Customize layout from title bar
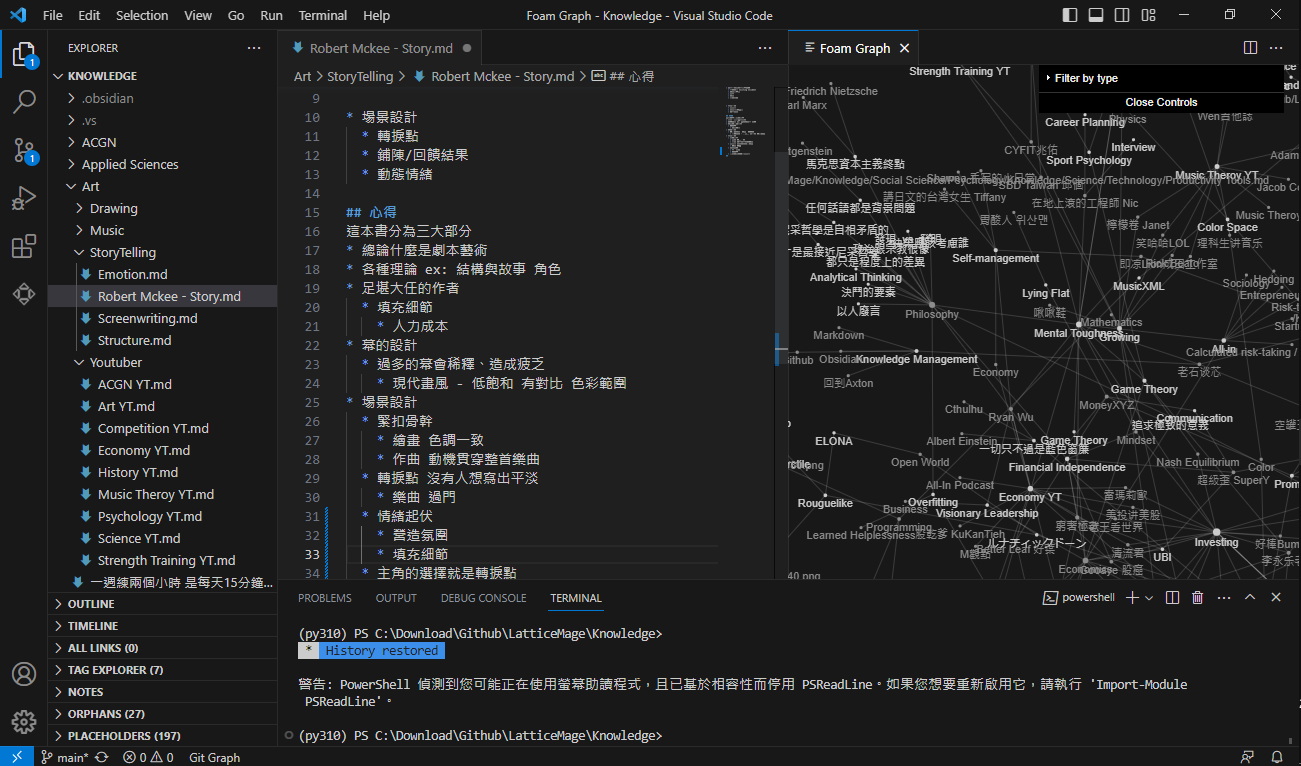 tap(1149, 15)
